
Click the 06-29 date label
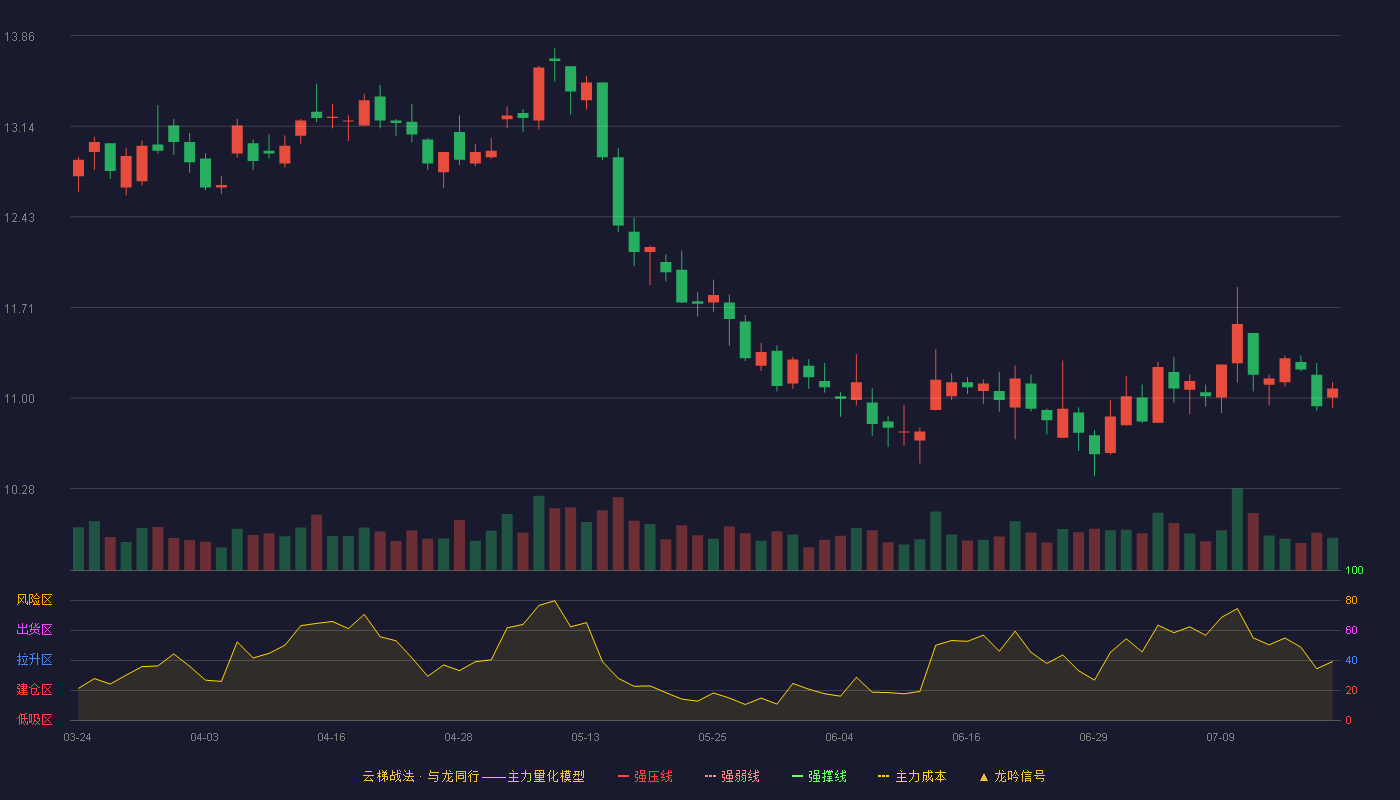click(1093, 737)
